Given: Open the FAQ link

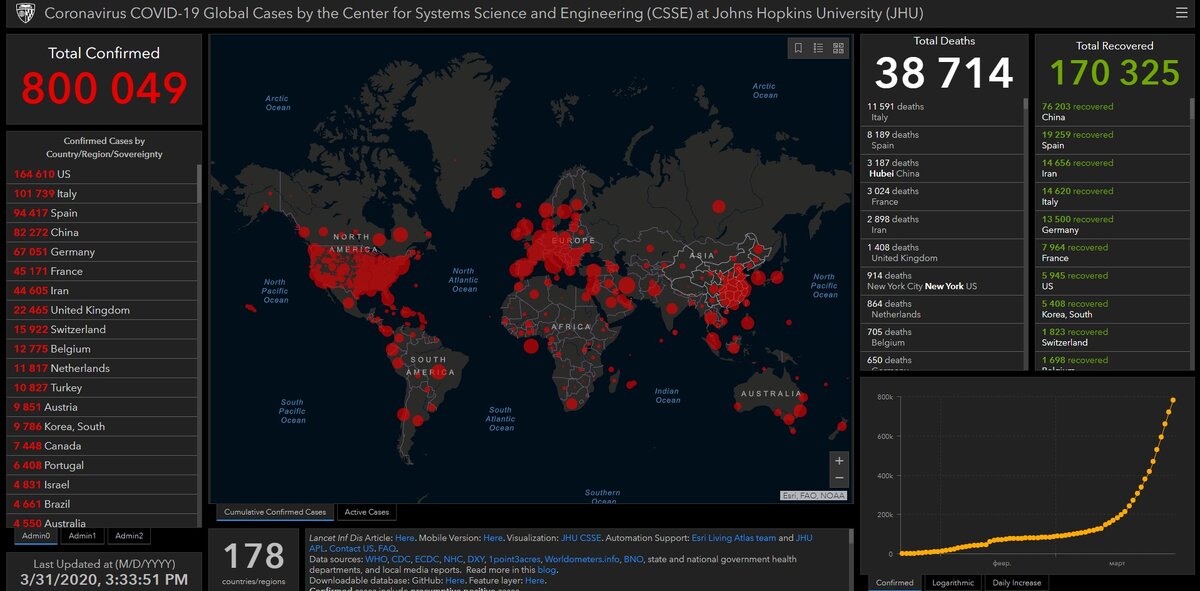Looking at the screenshot, I should pyautogui.click(x=387, y=549).
